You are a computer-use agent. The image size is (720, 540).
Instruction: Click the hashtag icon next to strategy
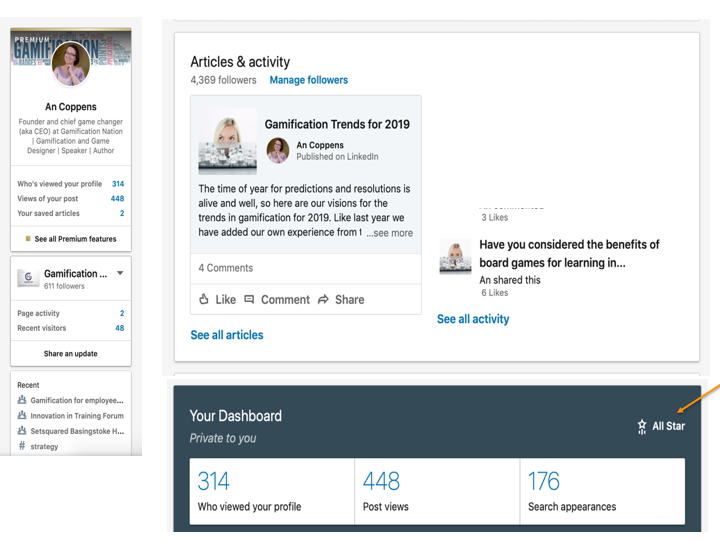[22, 446]
